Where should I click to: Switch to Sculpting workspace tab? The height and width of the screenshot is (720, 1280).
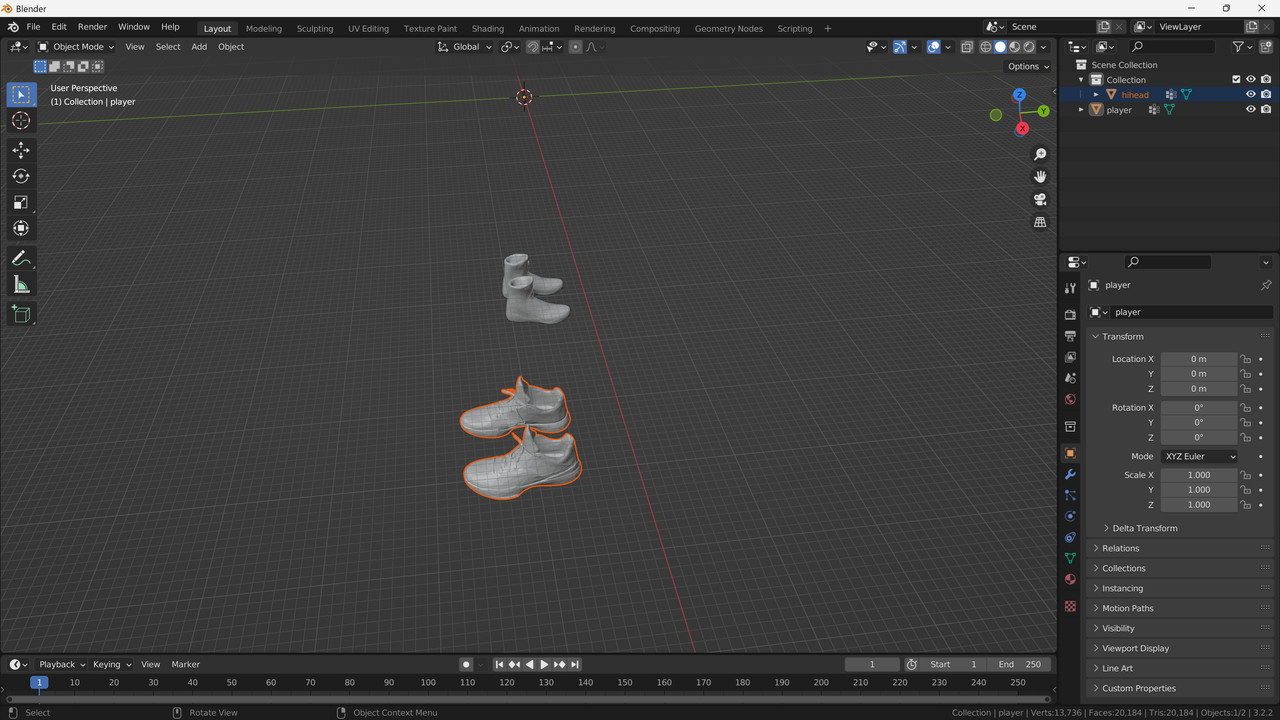[315, 29]
